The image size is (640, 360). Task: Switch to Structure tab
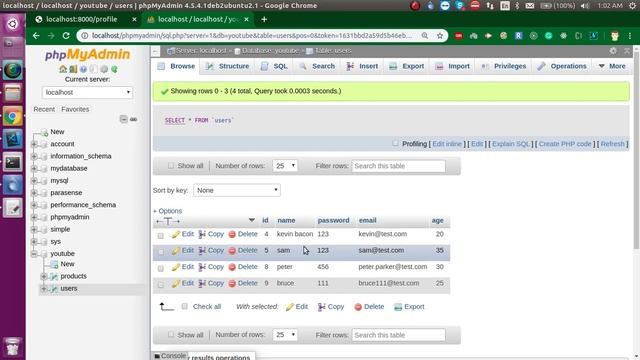tap(228, 66)
